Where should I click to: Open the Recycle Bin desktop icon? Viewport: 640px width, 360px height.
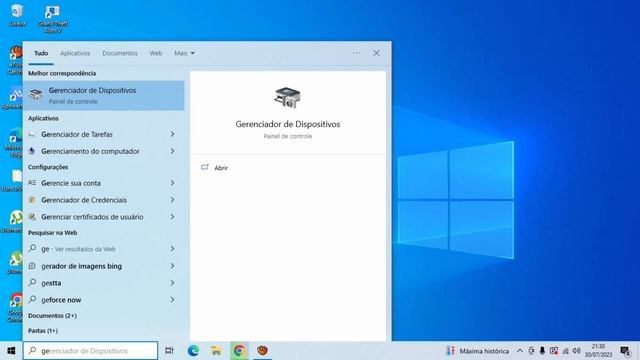(17, 15)
